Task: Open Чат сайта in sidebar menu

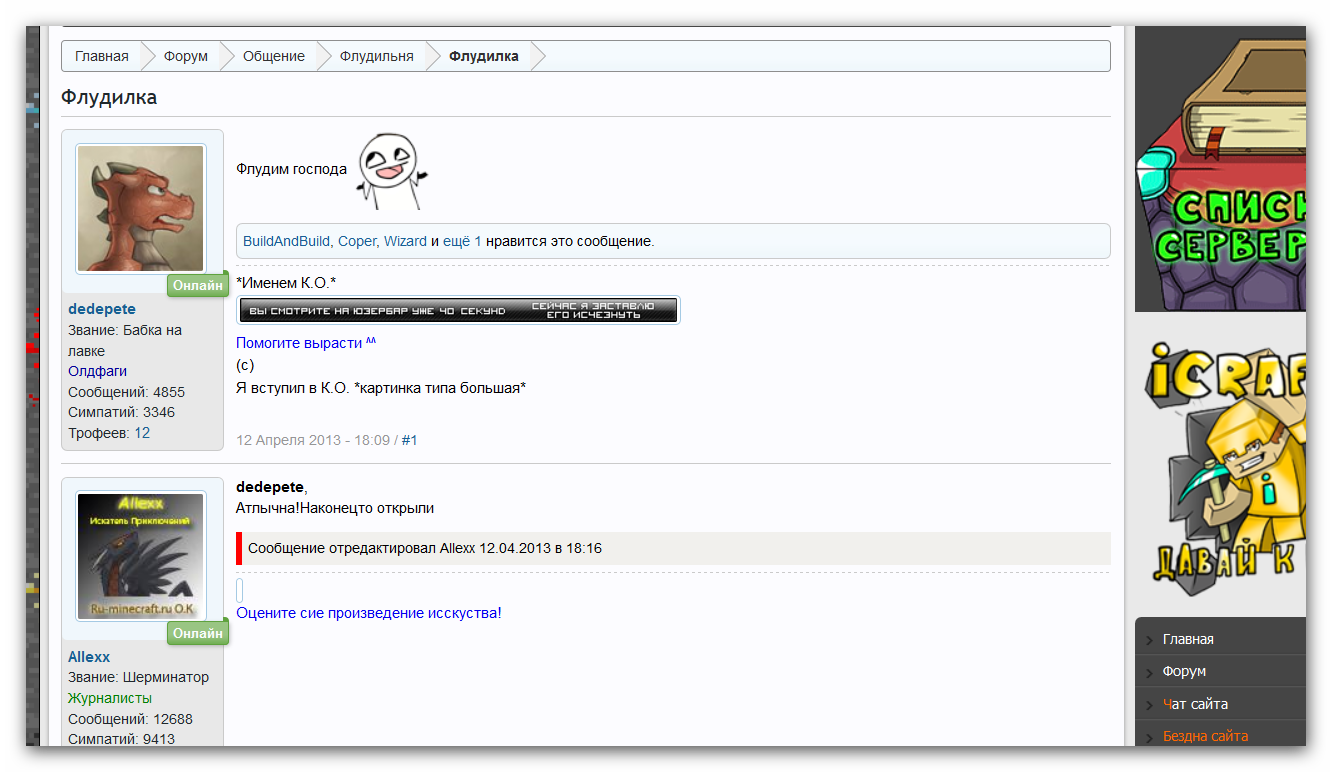Action: 1195,704
